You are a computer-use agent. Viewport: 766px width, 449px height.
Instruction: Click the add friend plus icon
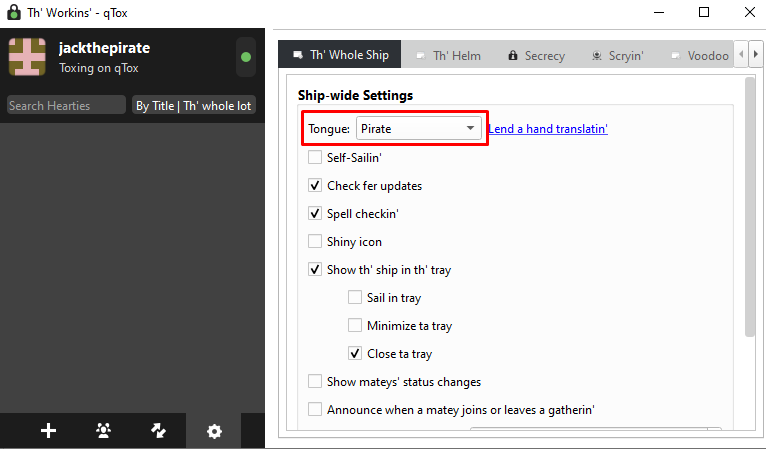click(48, 430)
